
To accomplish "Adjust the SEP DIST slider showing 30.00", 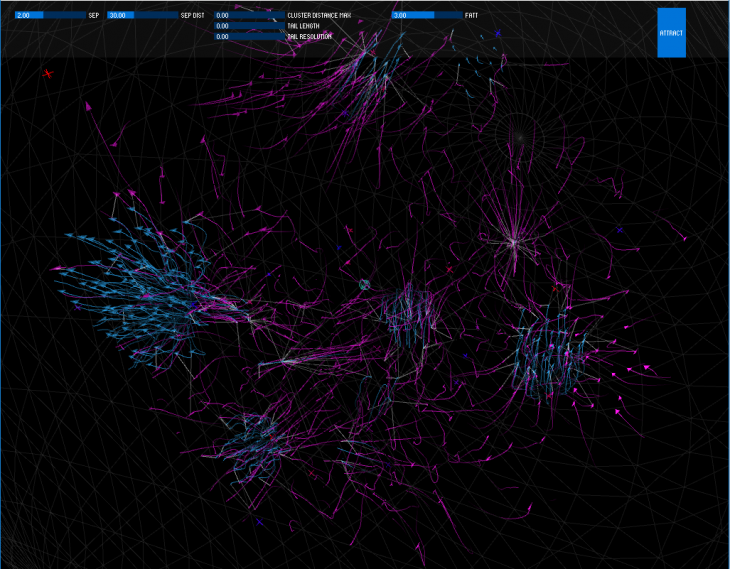I will 142,16.
